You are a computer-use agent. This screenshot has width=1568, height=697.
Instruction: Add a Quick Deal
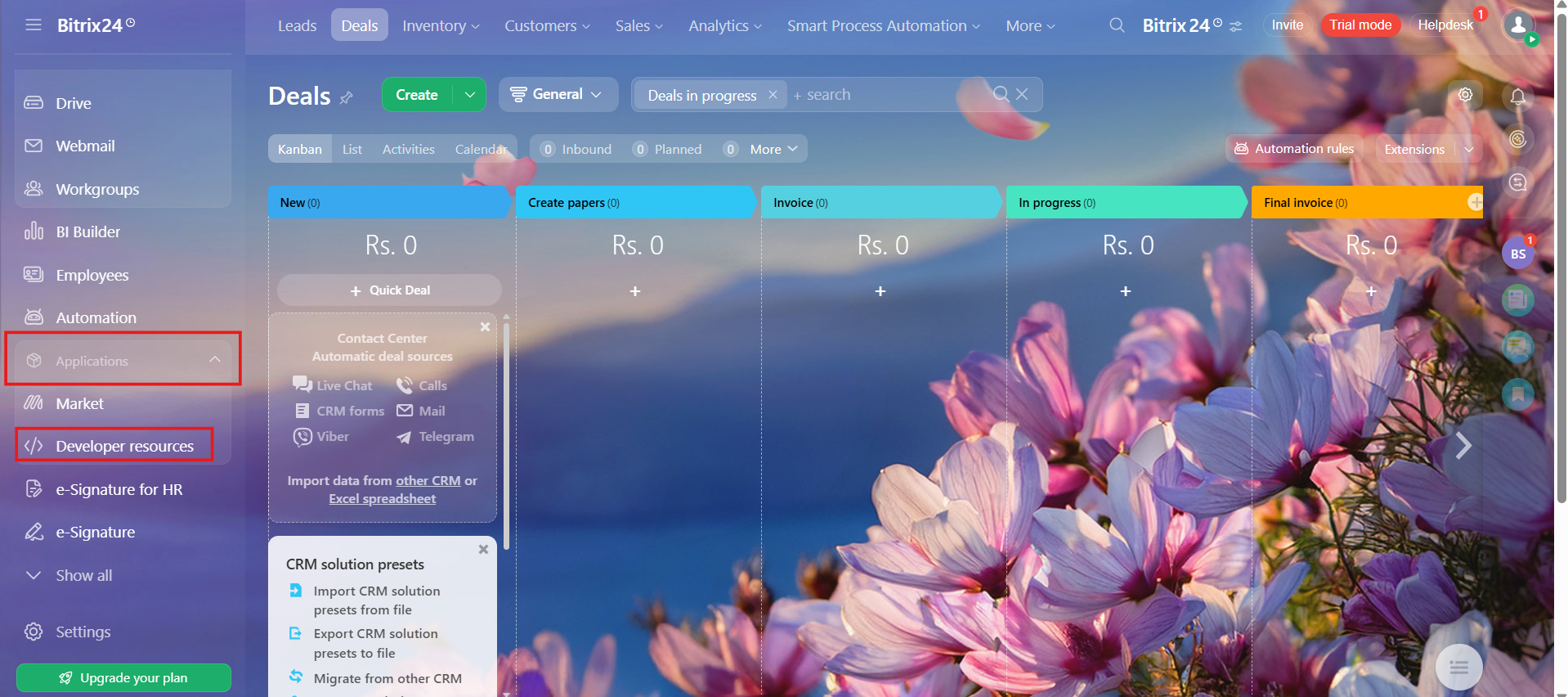390,290
